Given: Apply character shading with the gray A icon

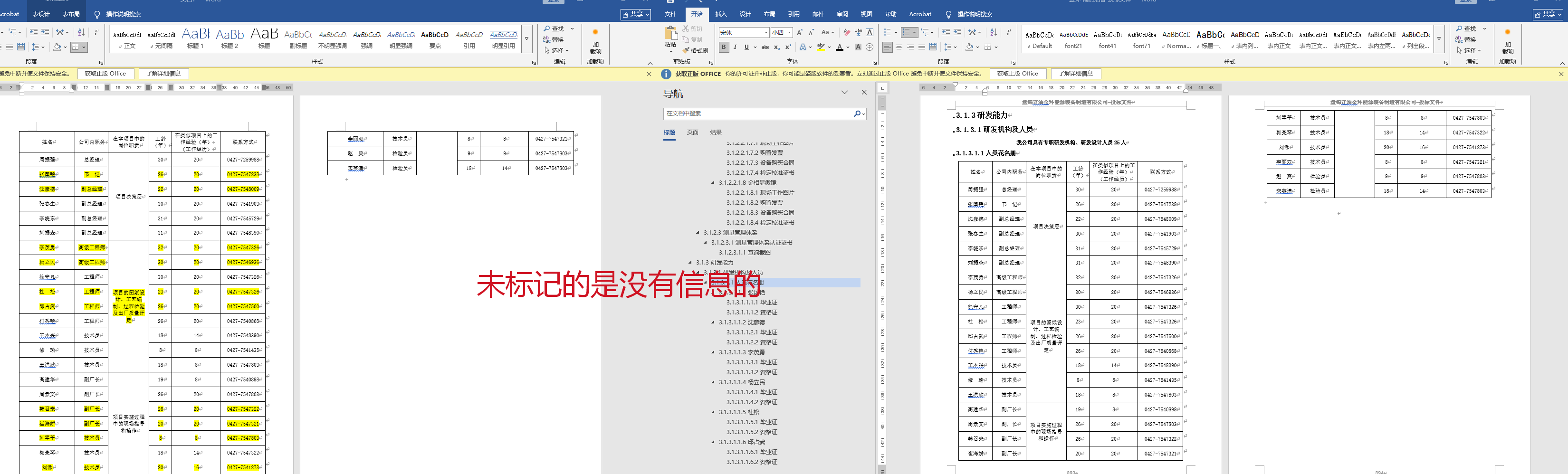Looking at the screenshot, I should coord(858,47).
